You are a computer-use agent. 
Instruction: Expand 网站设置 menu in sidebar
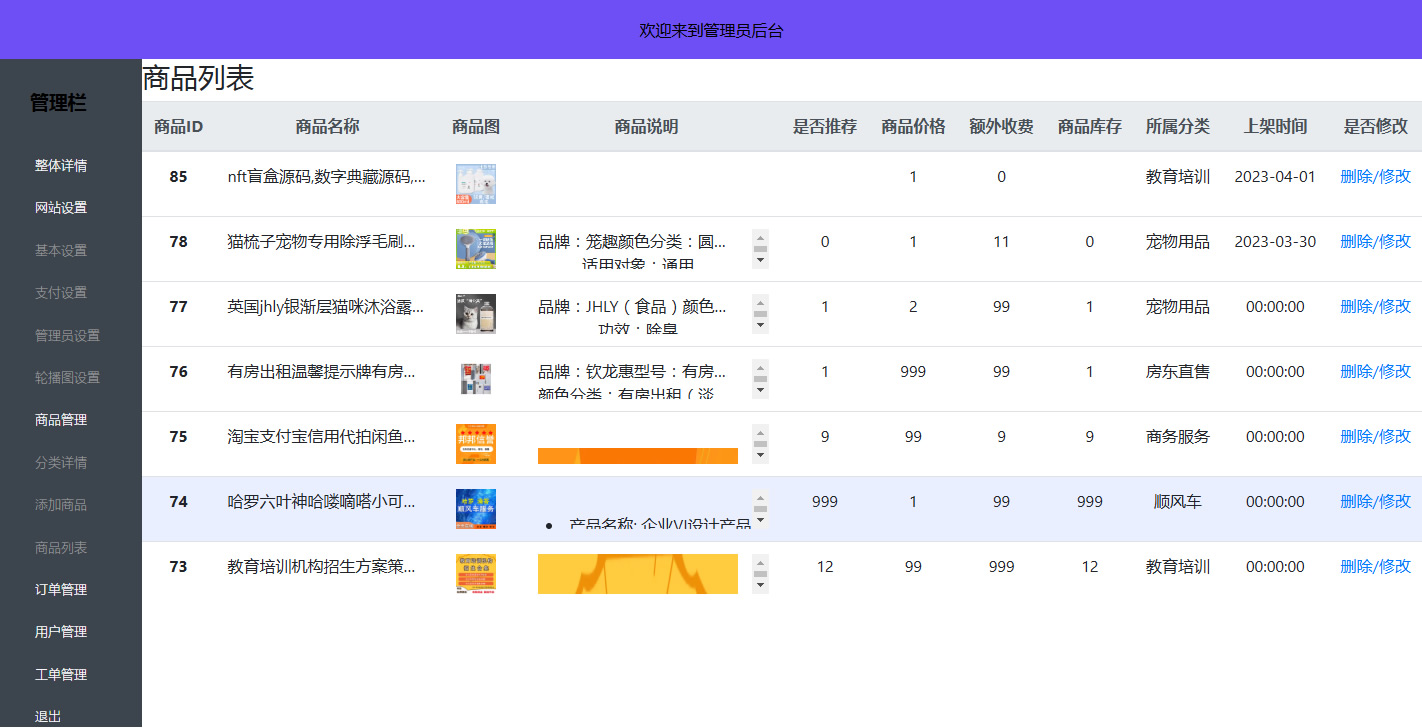coord(61,208)
